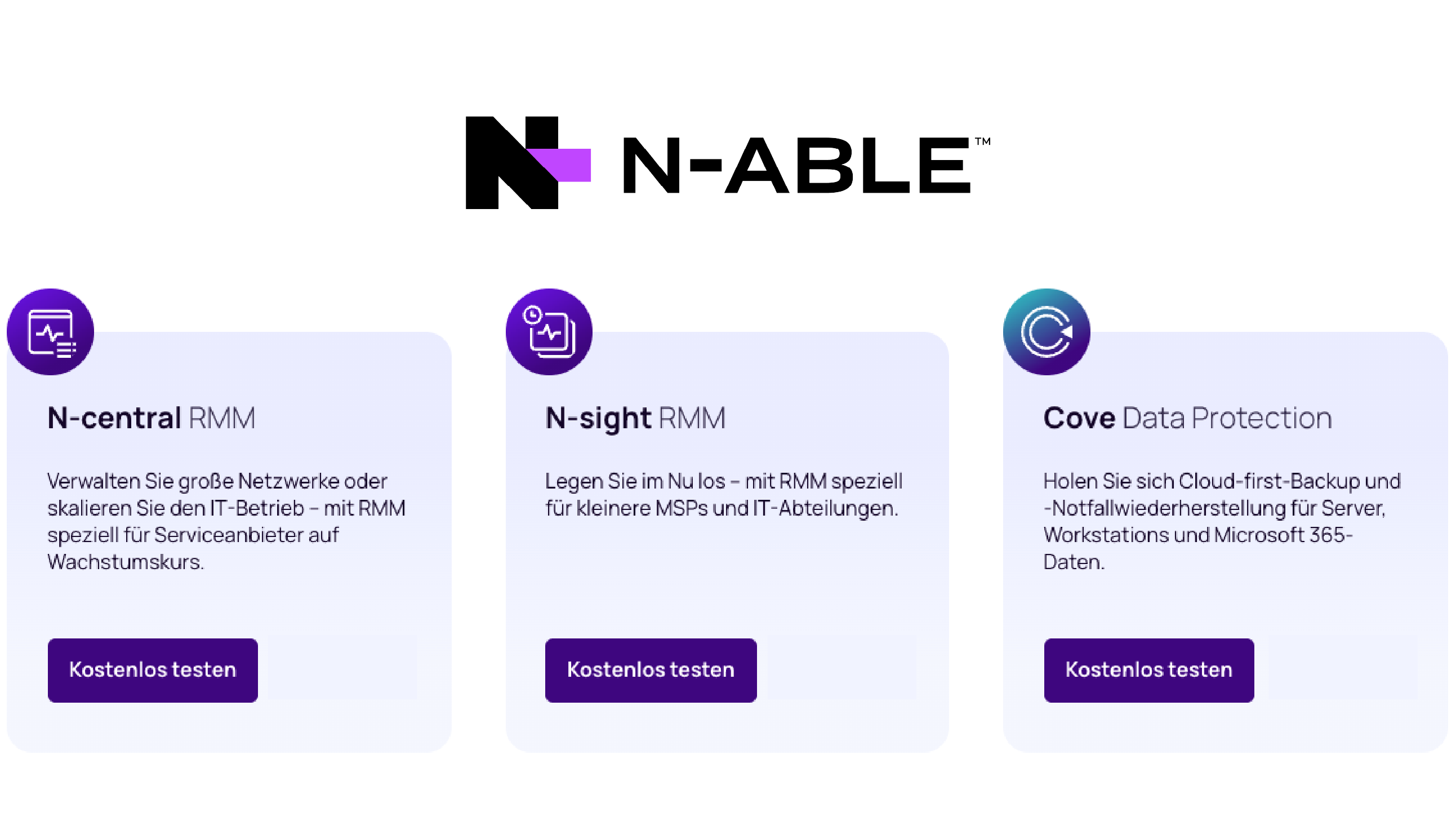
Task: Click the bold word Cove in heading
Action: point(1079,419)
